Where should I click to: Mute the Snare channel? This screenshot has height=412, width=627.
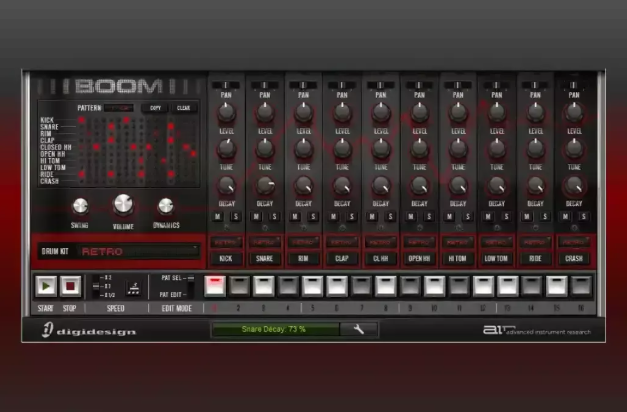[256, 217]
